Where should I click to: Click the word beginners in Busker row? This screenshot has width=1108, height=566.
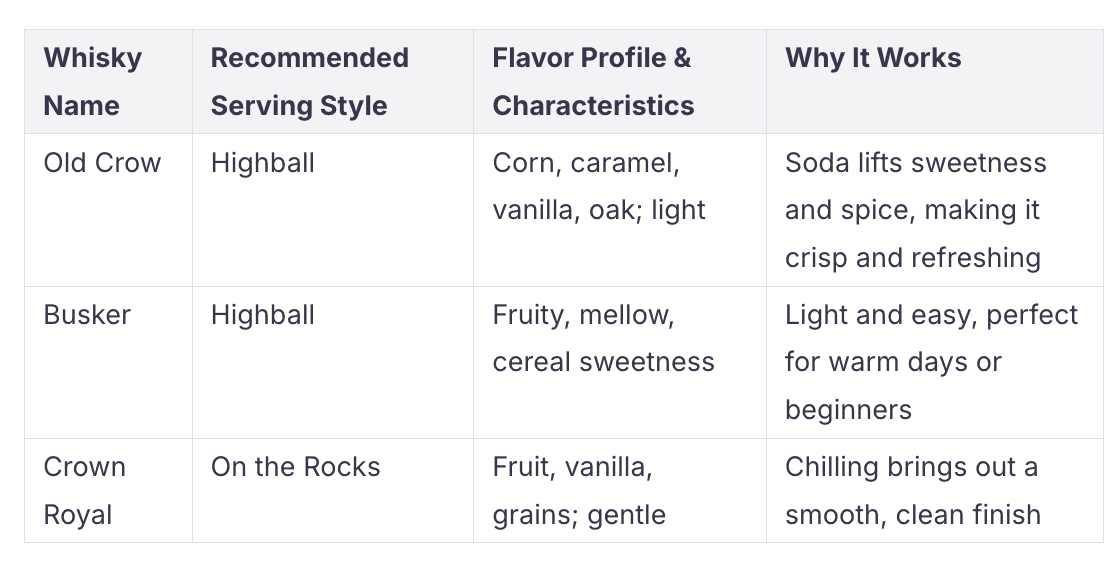pos(848,410)
